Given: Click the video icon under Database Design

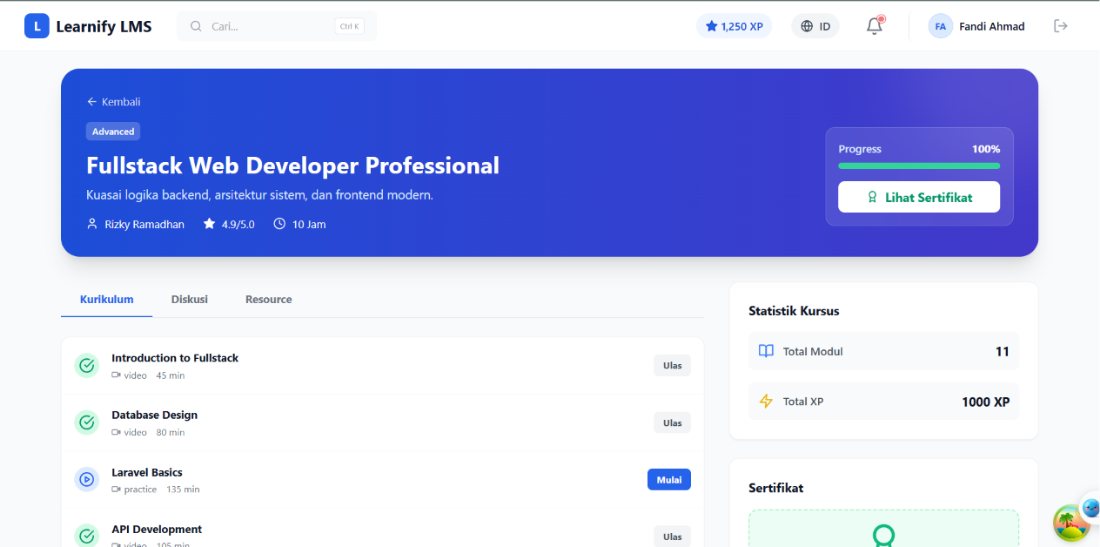Looking at the screenshot, I should pyautogui.click(x=116, y=432).
